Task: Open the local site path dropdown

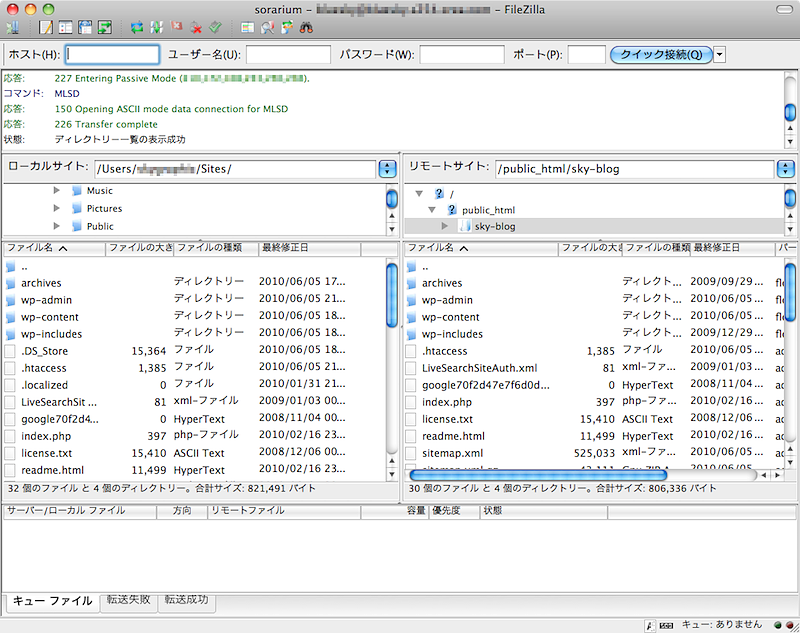Action: (388, 169)
